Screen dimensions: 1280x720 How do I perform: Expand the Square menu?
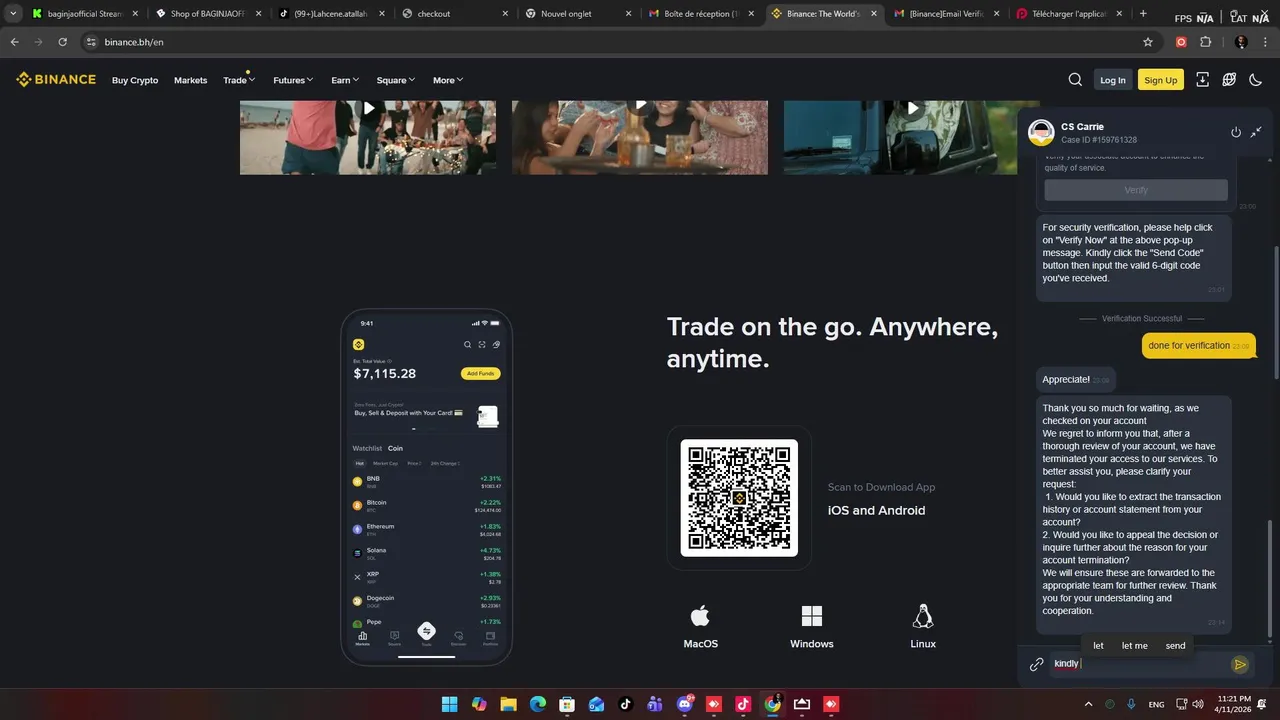tap(396, 80)
